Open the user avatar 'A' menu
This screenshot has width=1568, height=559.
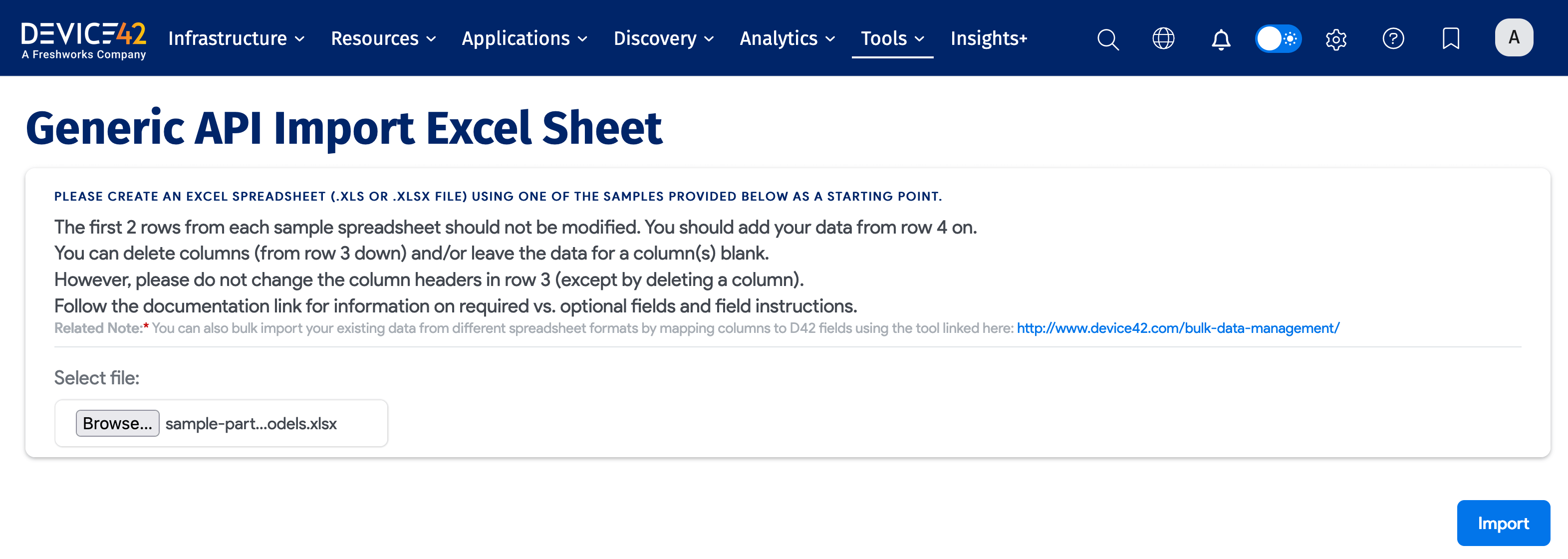click(1513, 38)
